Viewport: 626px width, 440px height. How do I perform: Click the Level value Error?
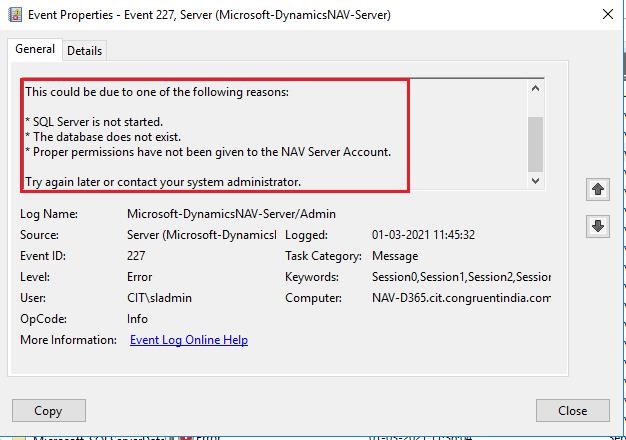click(139, 277)
